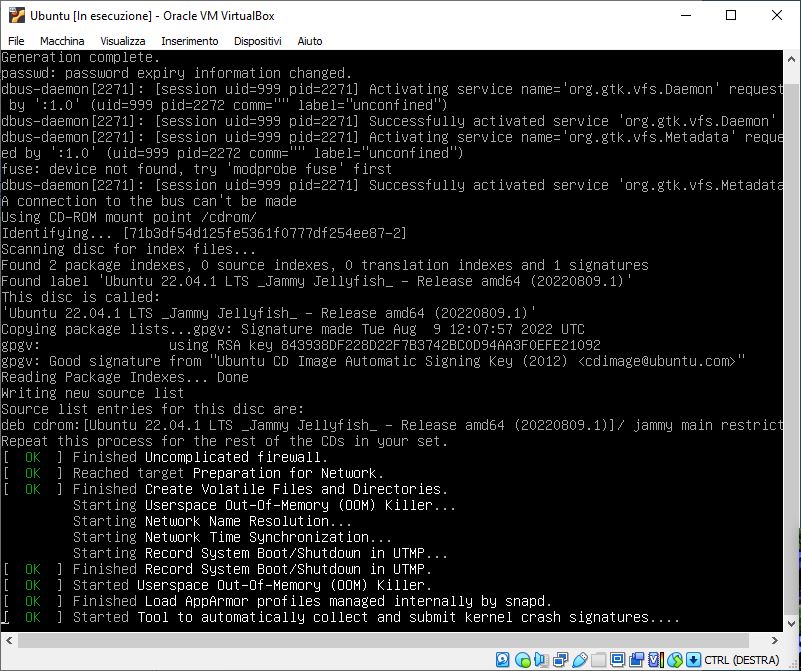Open the Aiuto menu
This screenshot has height=671, width=801.
point(310,41)
